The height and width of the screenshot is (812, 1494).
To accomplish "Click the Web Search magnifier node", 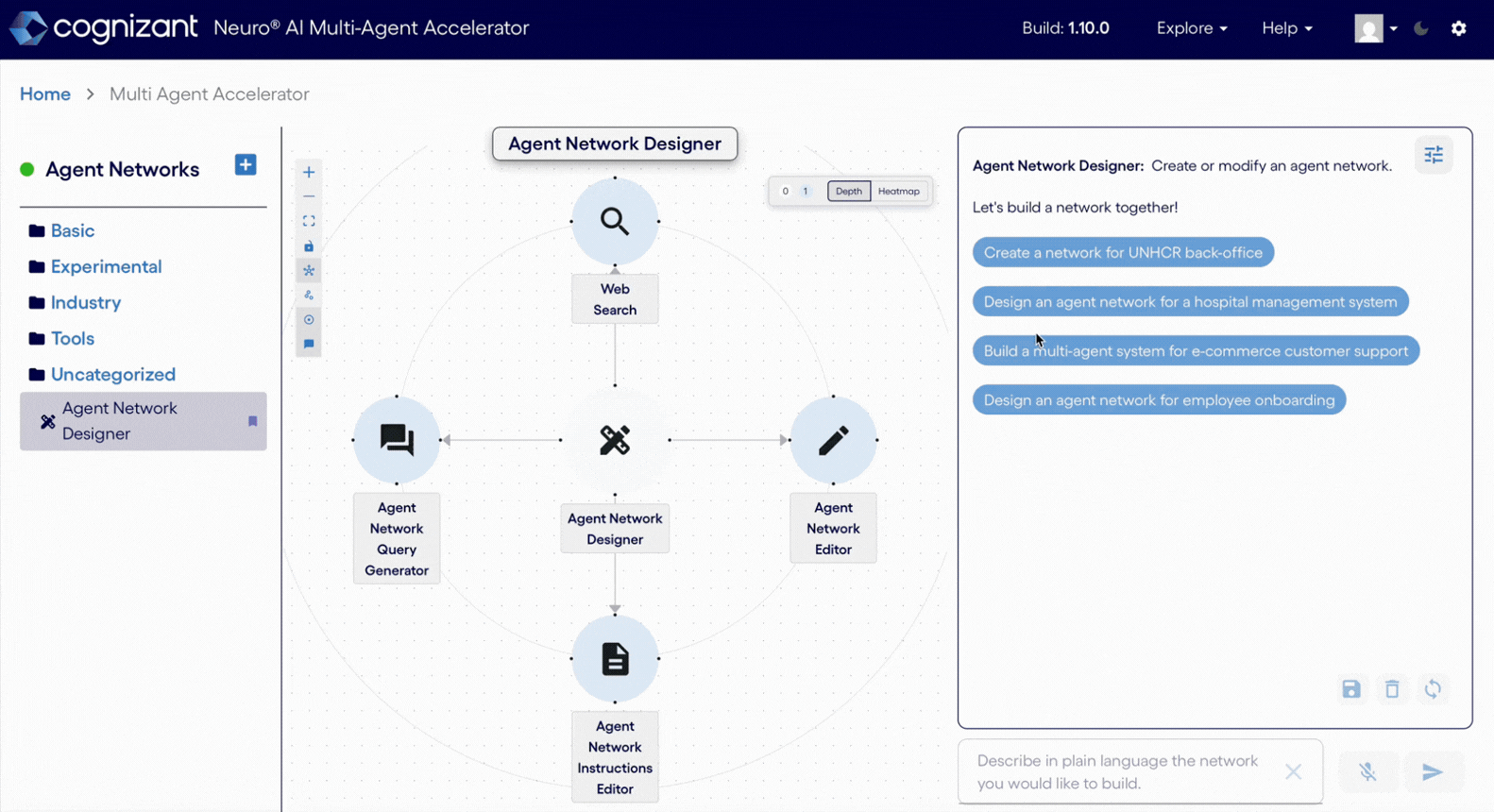I will 615,222.
